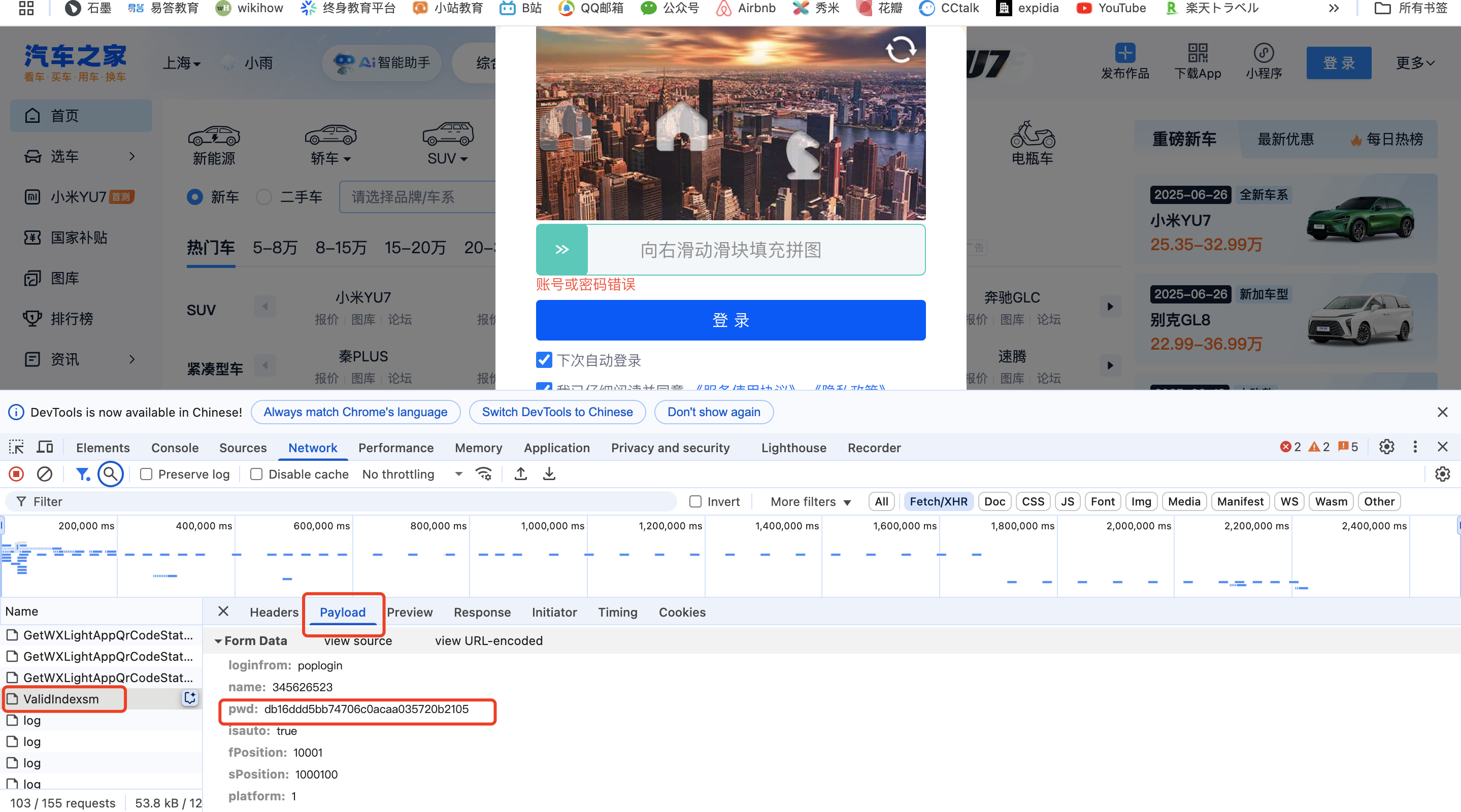This screenshot has width=1461, height=812.
Task: Activate the inspect element picker
Action: pos(16,447)
